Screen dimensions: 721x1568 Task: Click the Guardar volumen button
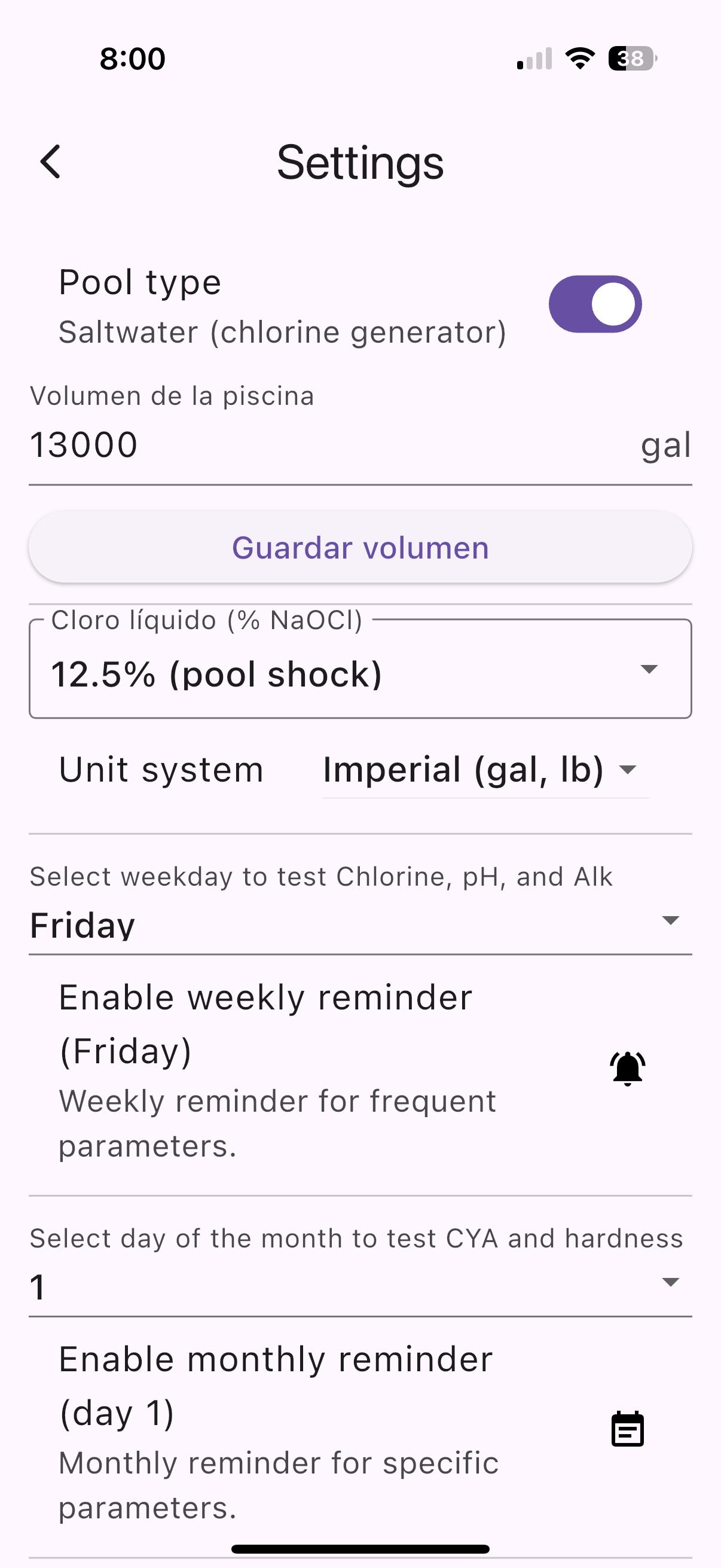click(x=360, y=547)
